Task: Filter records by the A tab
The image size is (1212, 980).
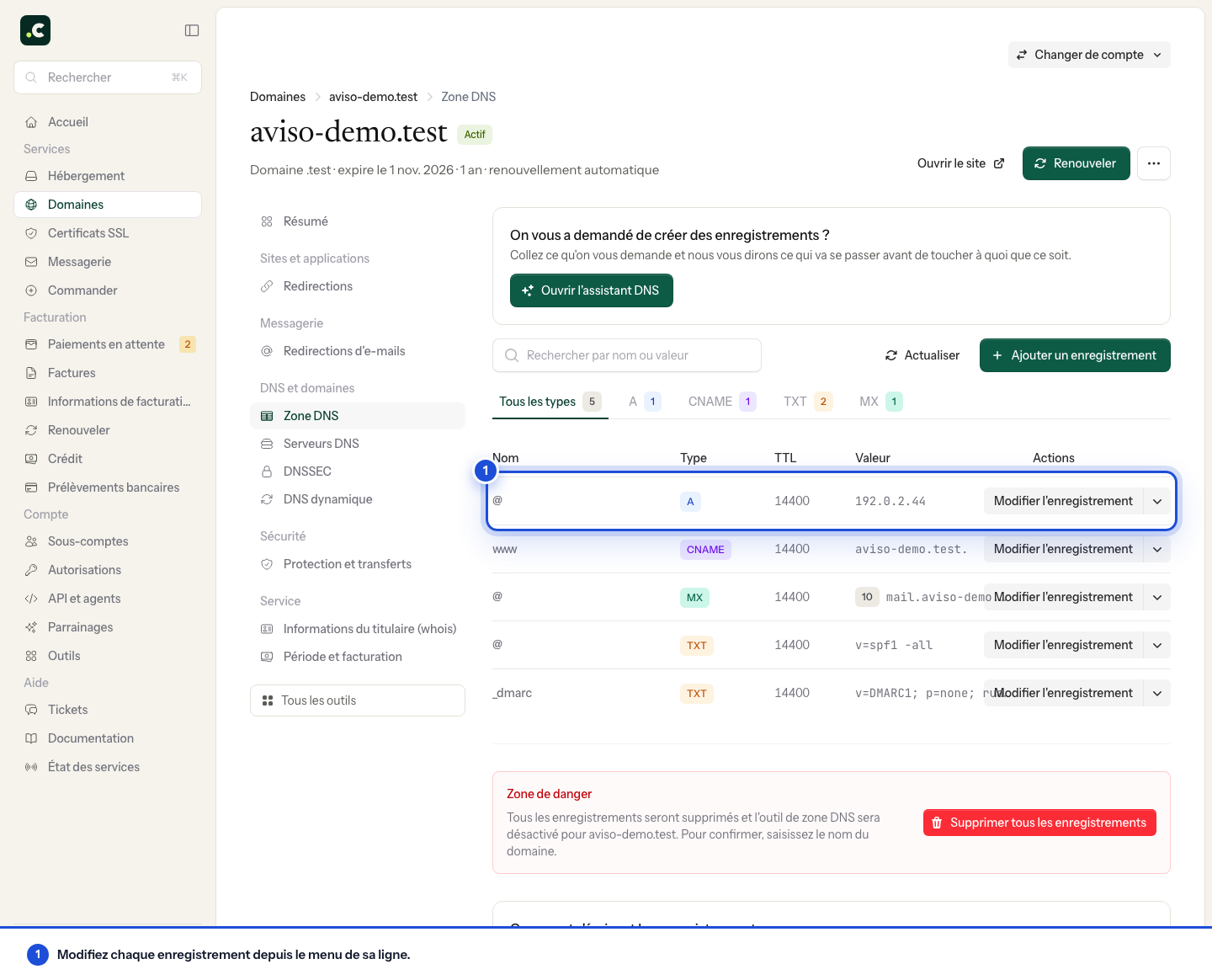Action: point(645,402)
